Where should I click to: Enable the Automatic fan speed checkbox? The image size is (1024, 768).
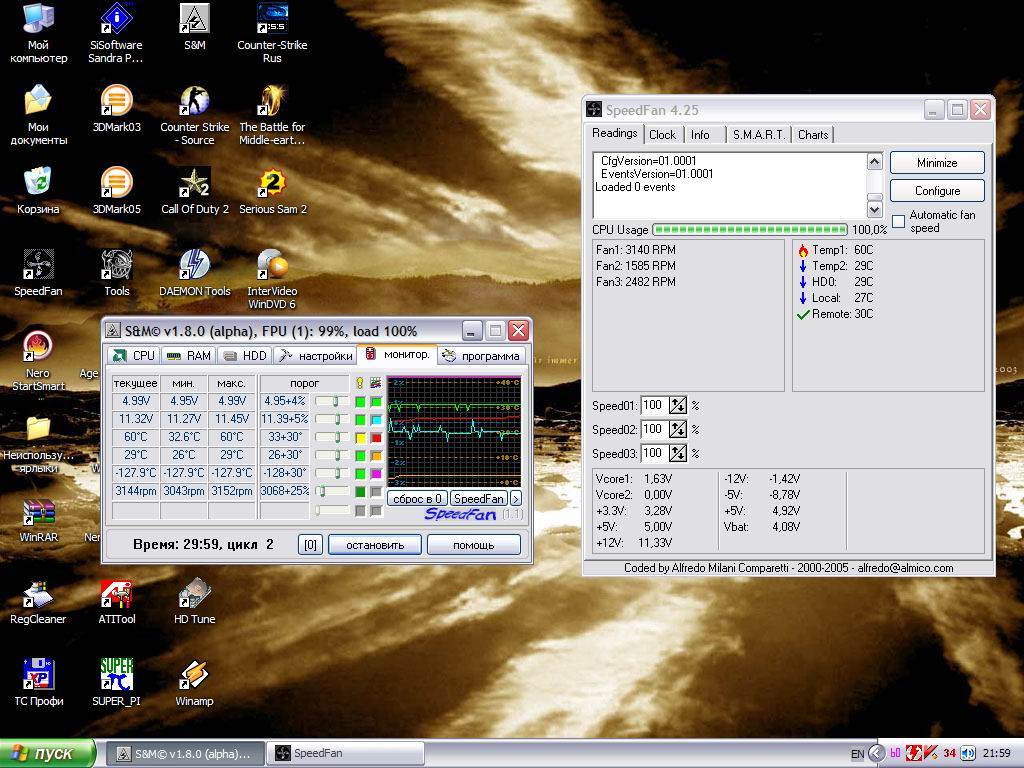899,221
